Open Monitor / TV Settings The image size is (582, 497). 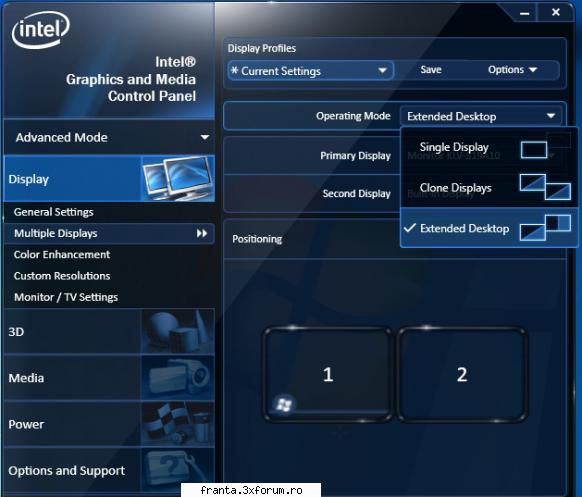click(66, 297)
